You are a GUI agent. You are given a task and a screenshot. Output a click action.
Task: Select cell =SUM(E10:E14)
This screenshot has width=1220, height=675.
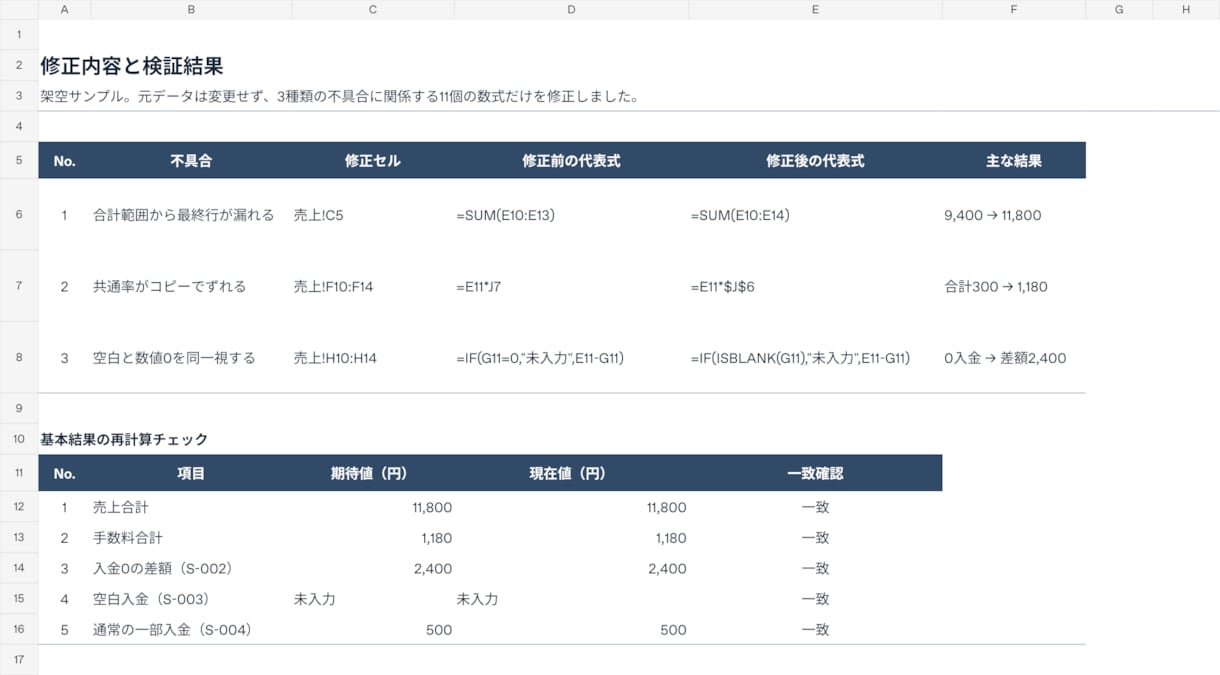(x=815, y=215)
